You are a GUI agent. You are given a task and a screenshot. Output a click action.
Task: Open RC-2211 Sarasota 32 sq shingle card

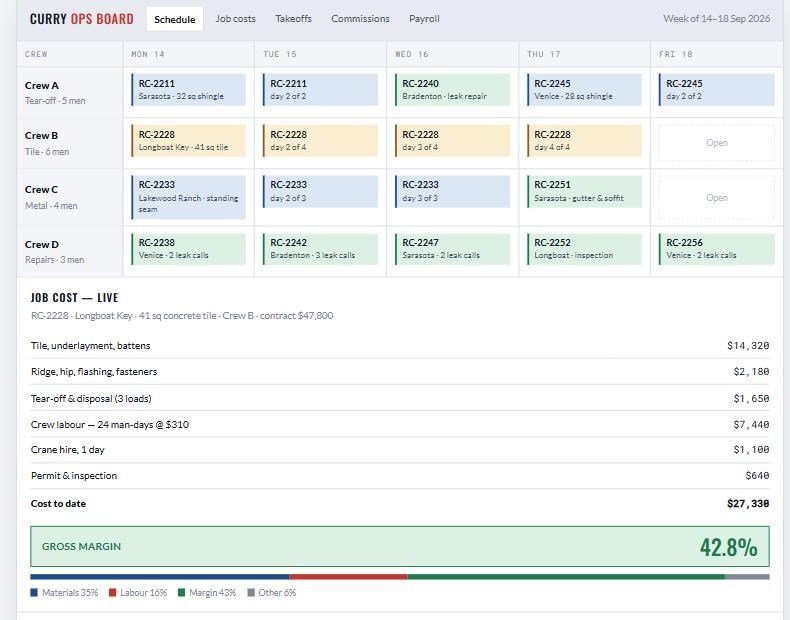click(188, 90)
